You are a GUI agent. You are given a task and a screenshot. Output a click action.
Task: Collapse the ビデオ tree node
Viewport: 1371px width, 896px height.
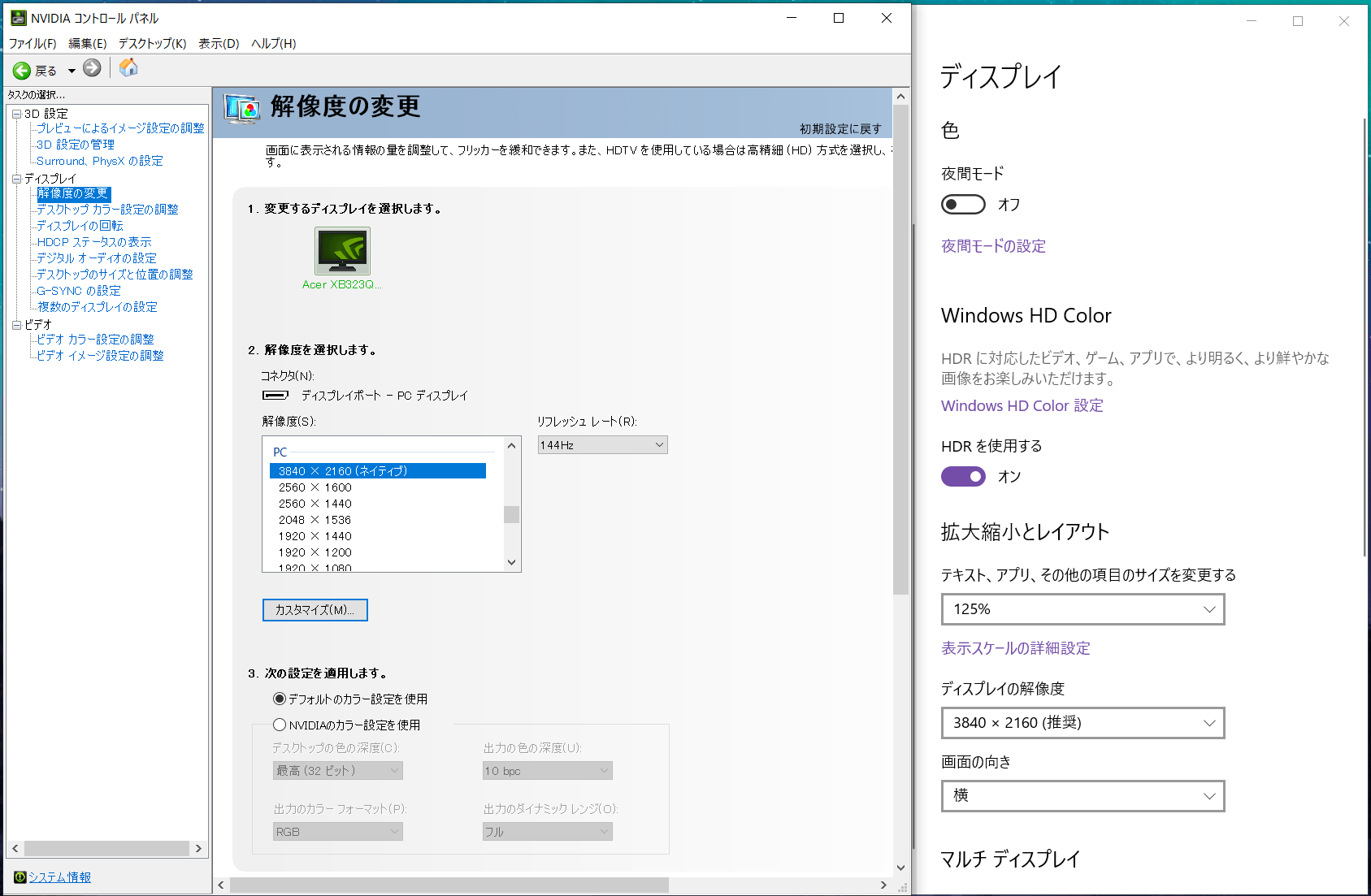tap(16, 325)
